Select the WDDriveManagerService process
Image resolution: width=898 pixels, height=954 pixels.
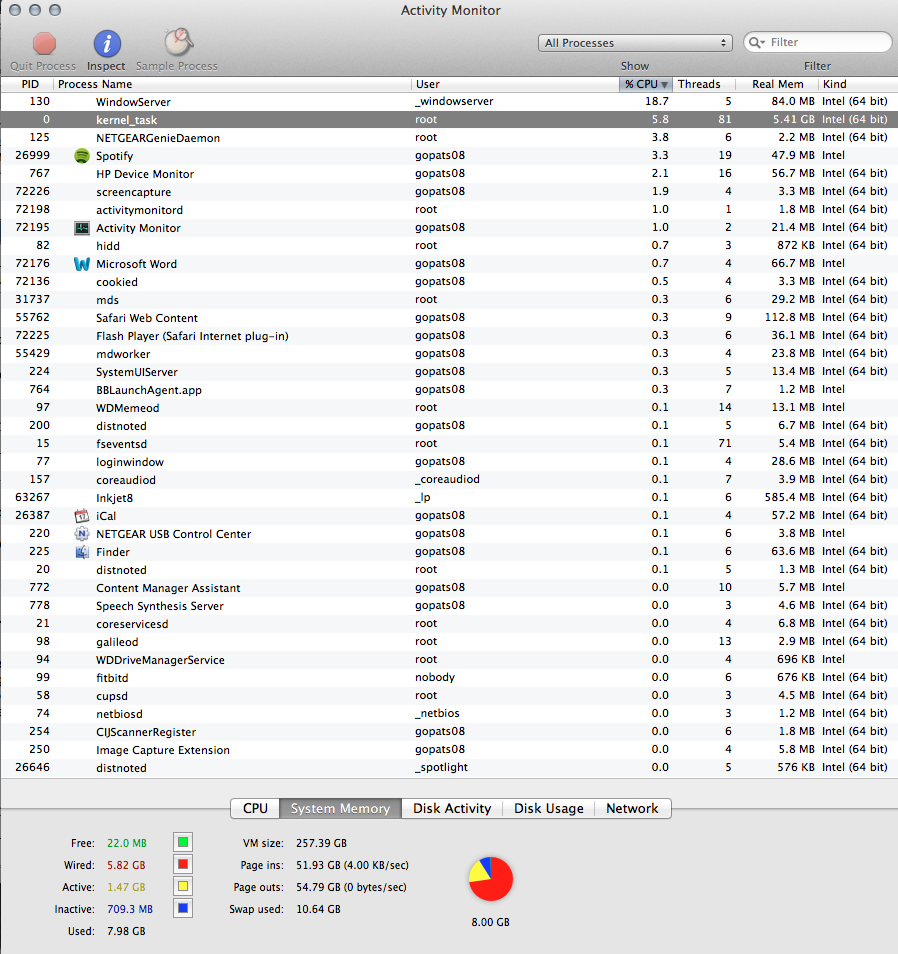pos(449,660)
